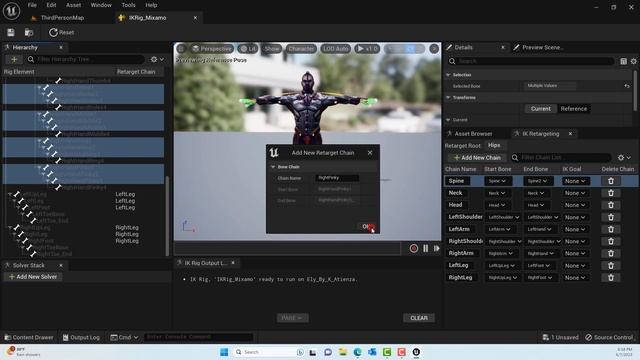Collapse the Transforms section
Image resolution: width=640 pixels, height=360 pixels.
(448, 98)
